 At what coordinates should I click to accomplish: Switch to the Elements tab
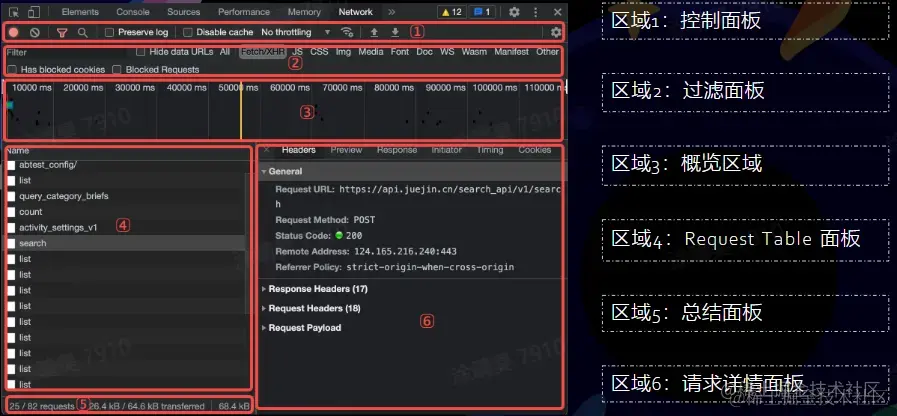(80, 11)
